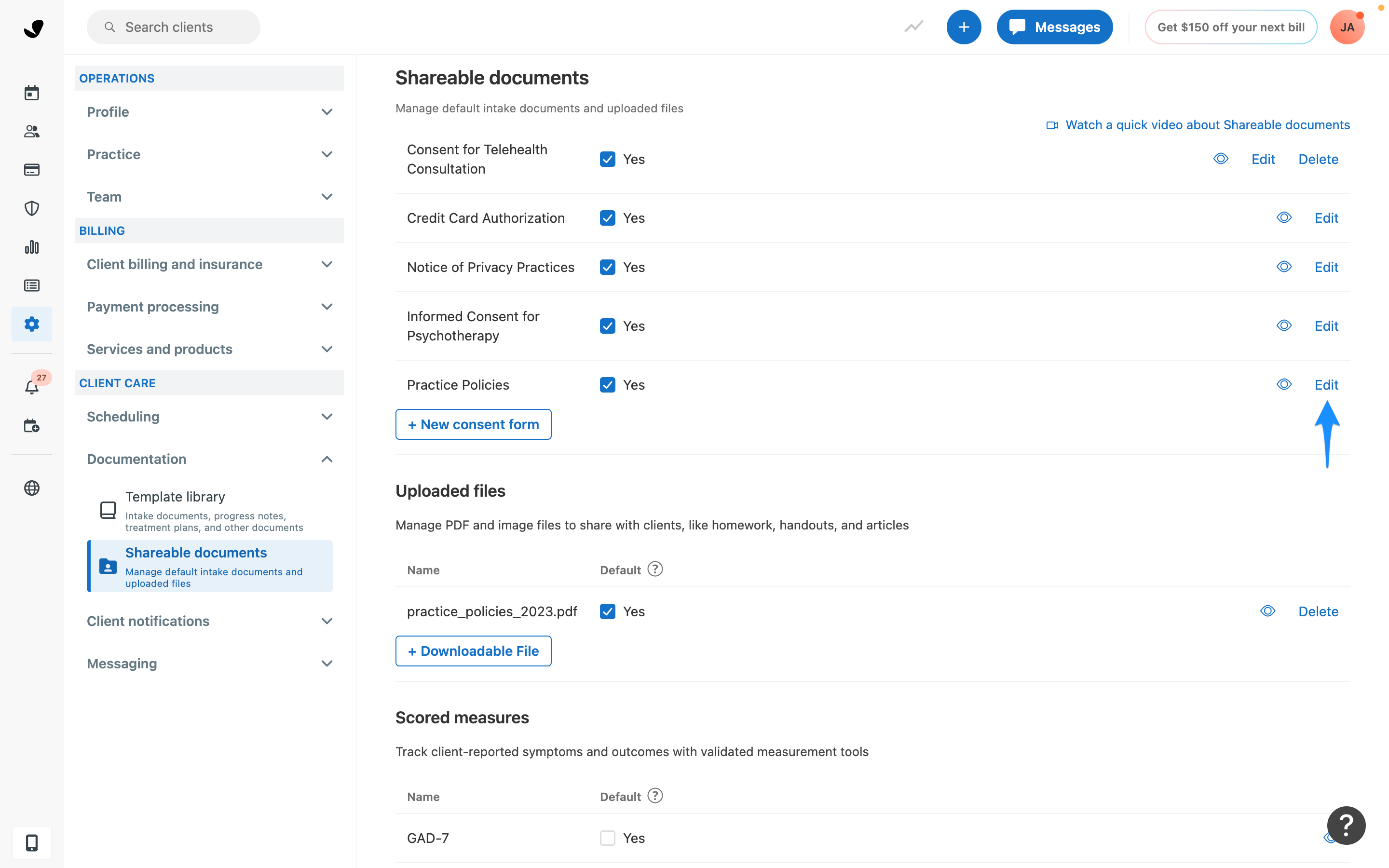
Task: Preview Credit Card Authorization eye icon
Action: coord(1284,217)
